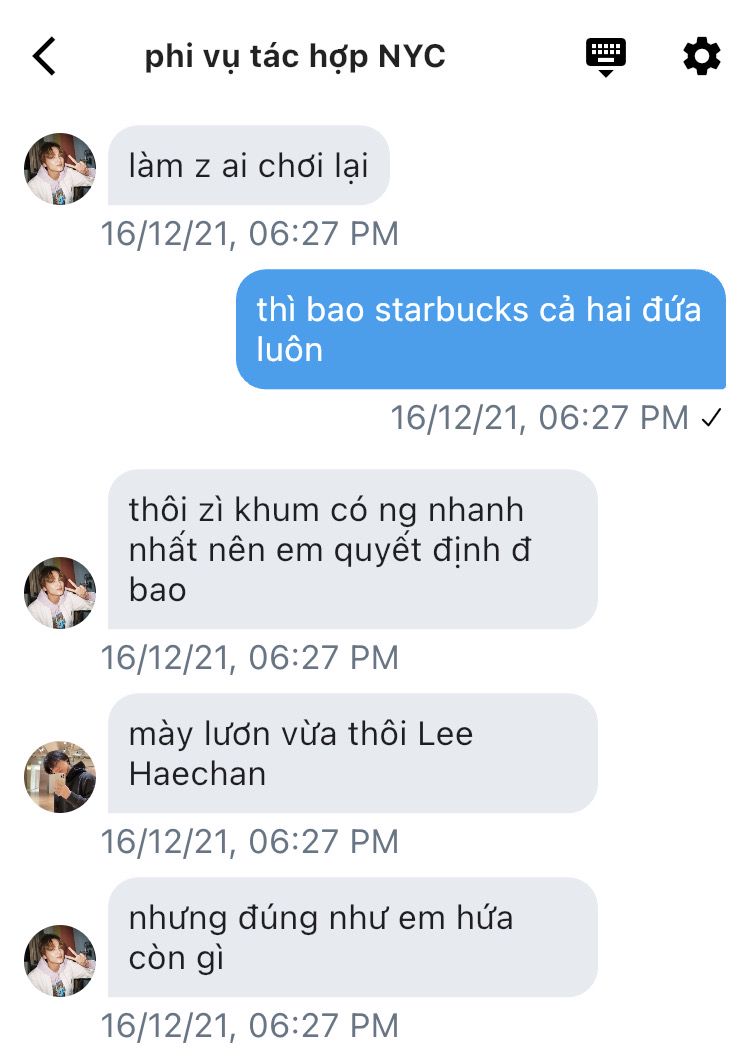
Task: Tap timestamp under the blue sent message
Action: pyautogui.click(x=540, y=418)
